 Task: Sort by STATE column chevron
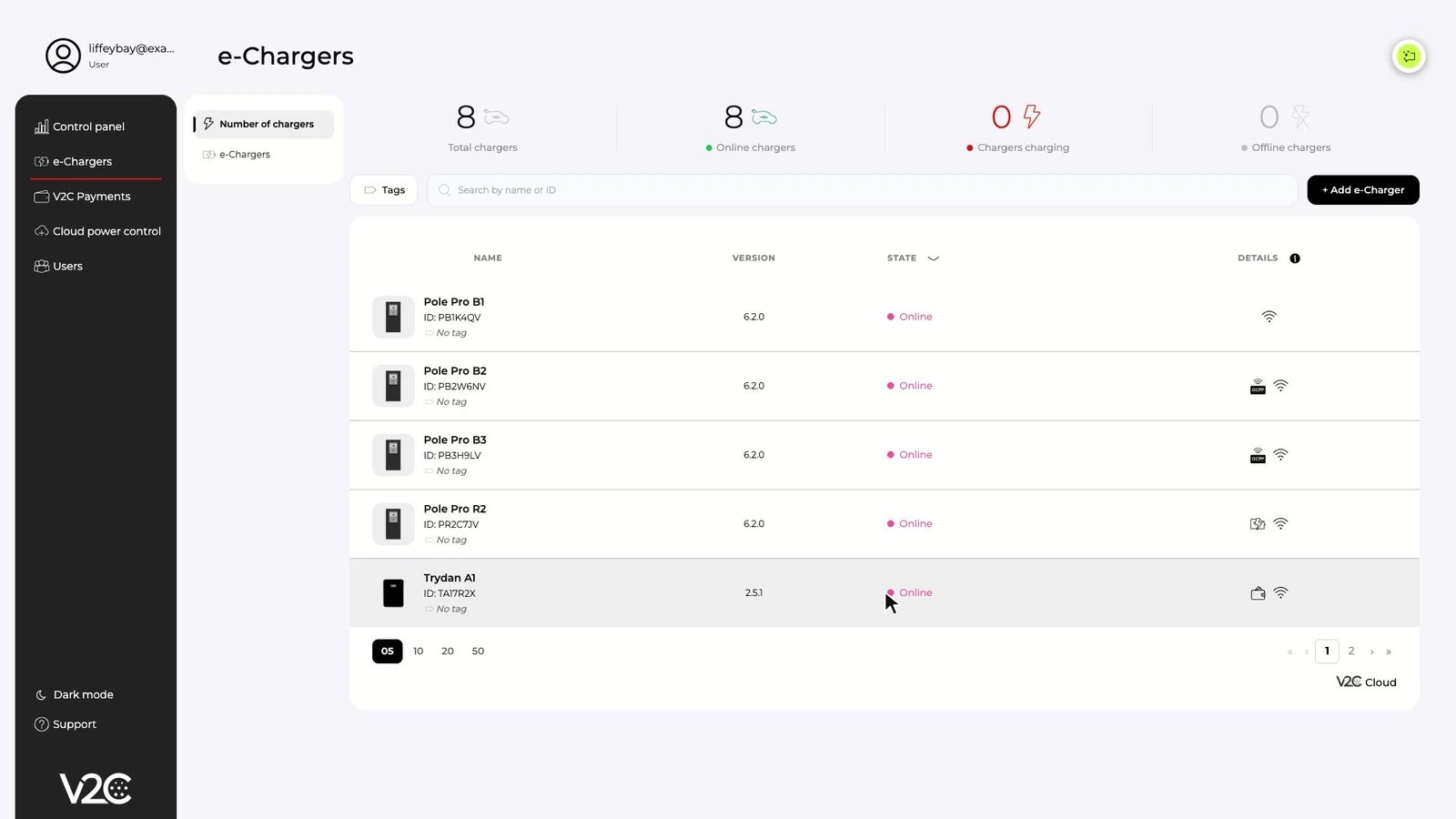(933, 258)
